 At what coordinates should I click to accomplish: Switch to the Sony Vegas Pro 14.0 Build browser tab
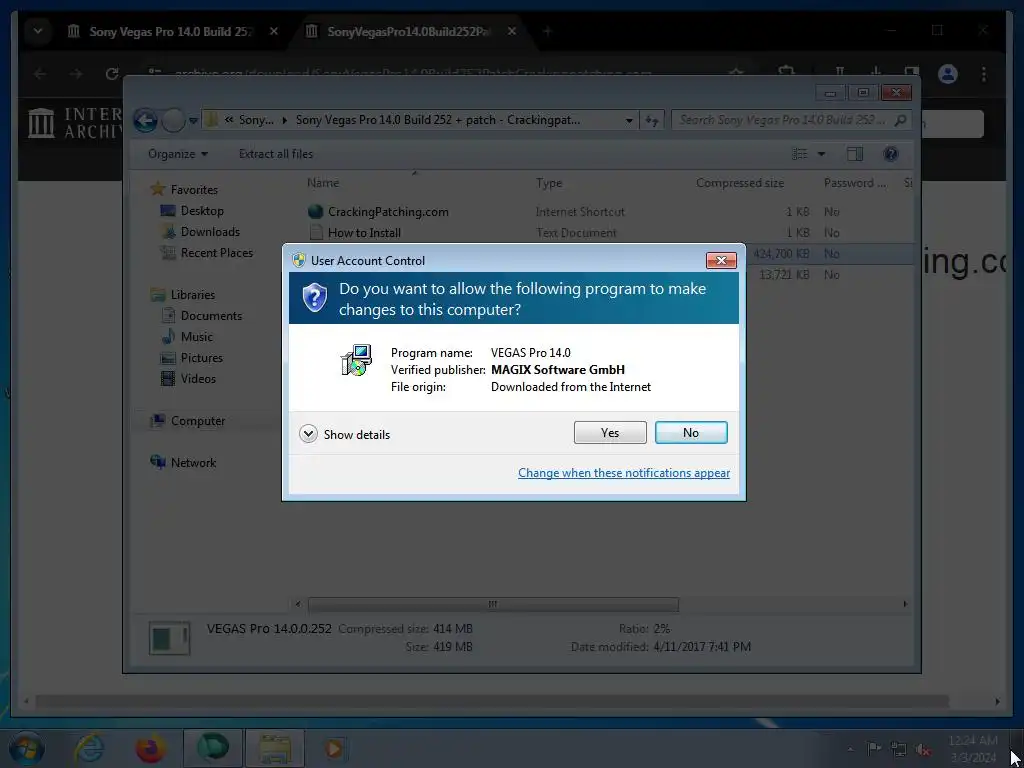coord(170,31)
